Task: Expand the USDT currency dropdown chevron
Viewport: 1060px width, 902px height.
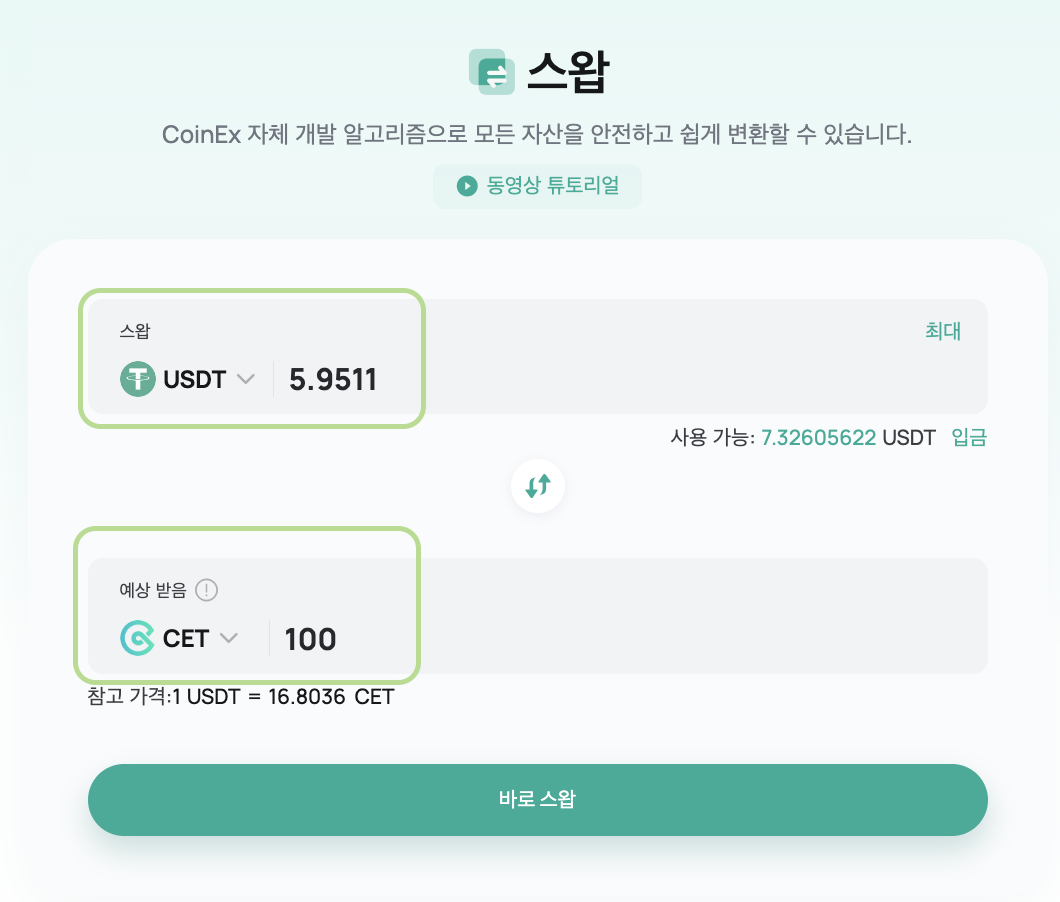Action: click(x=246, y=379)
